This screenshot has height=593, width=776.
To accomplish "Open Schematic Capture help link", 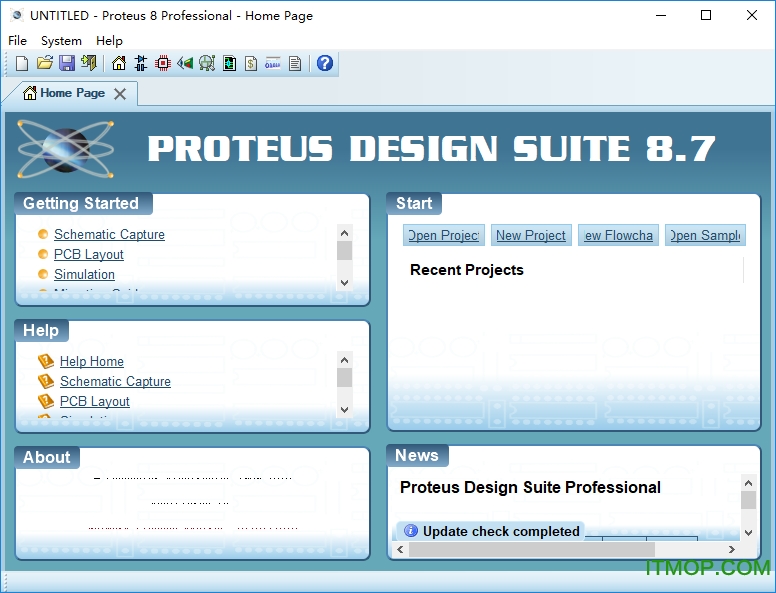I will [115, 381].
